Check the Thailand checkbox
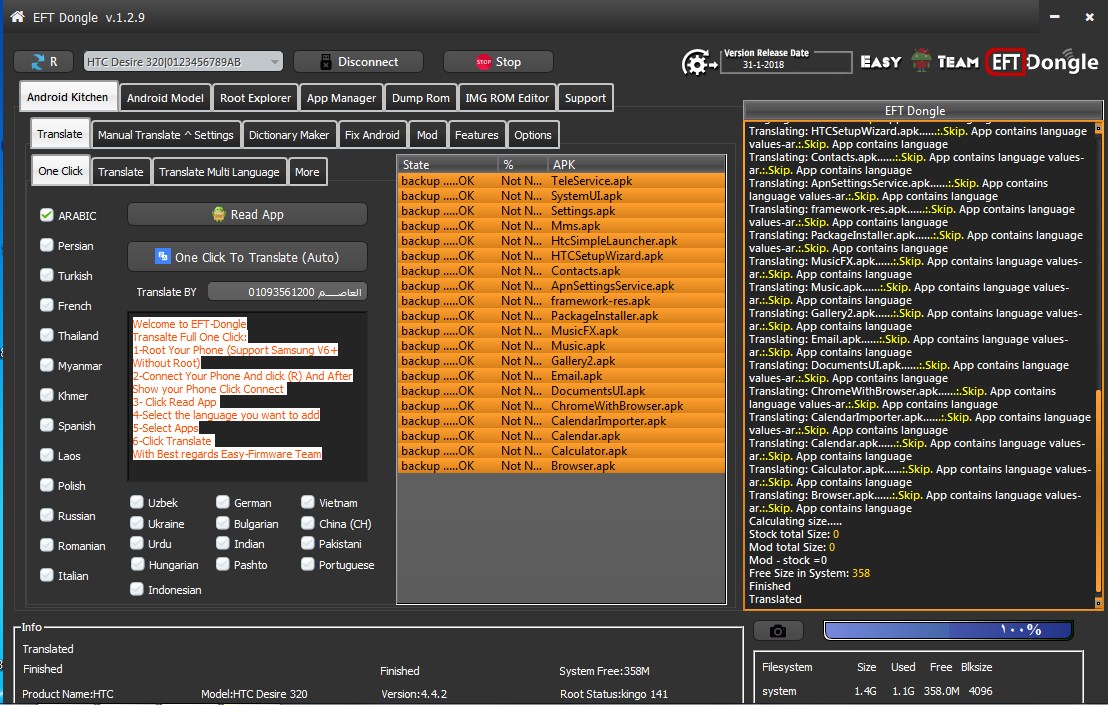This screenshot has width=1108, height=705. (47, 335)
